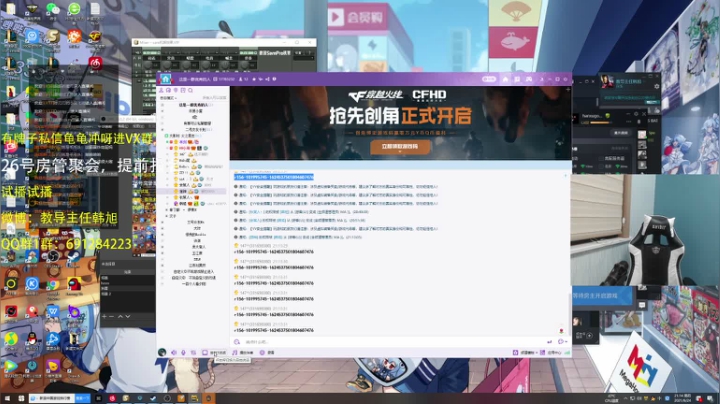This screenshot has height=404, width=720.
Task: Click the app center icon in YY bottom right
Action: coord(542,353)
